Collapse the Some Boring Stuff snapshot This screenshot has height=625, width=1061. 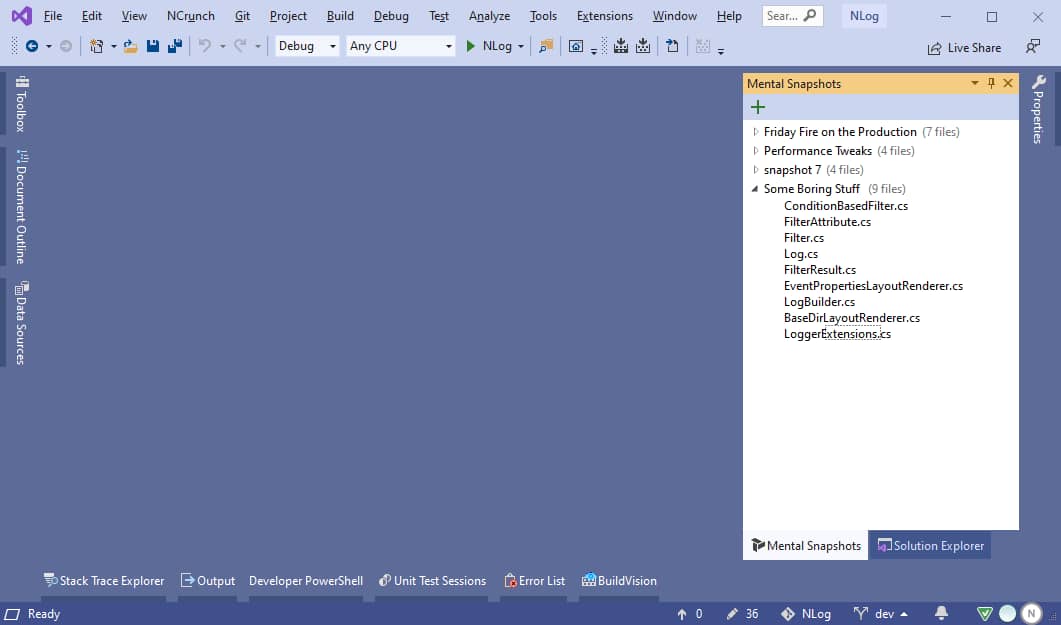(756, 189)
